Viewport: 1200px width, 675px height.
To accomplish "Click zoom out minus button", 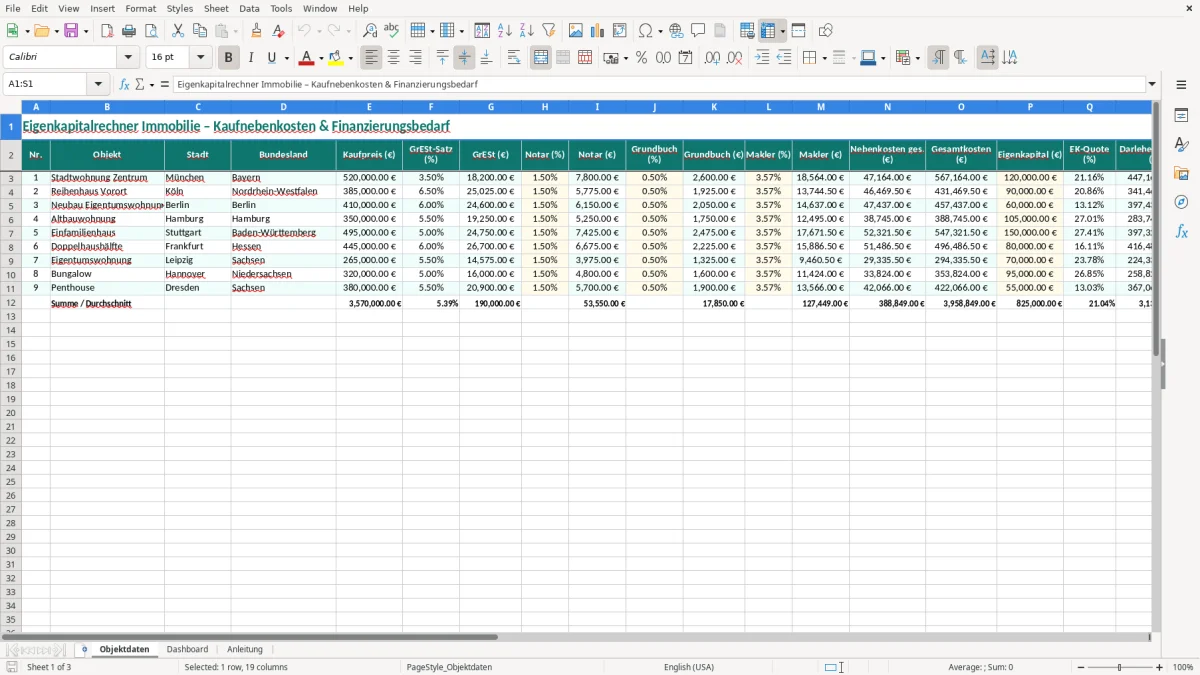I will (1080, 667).
